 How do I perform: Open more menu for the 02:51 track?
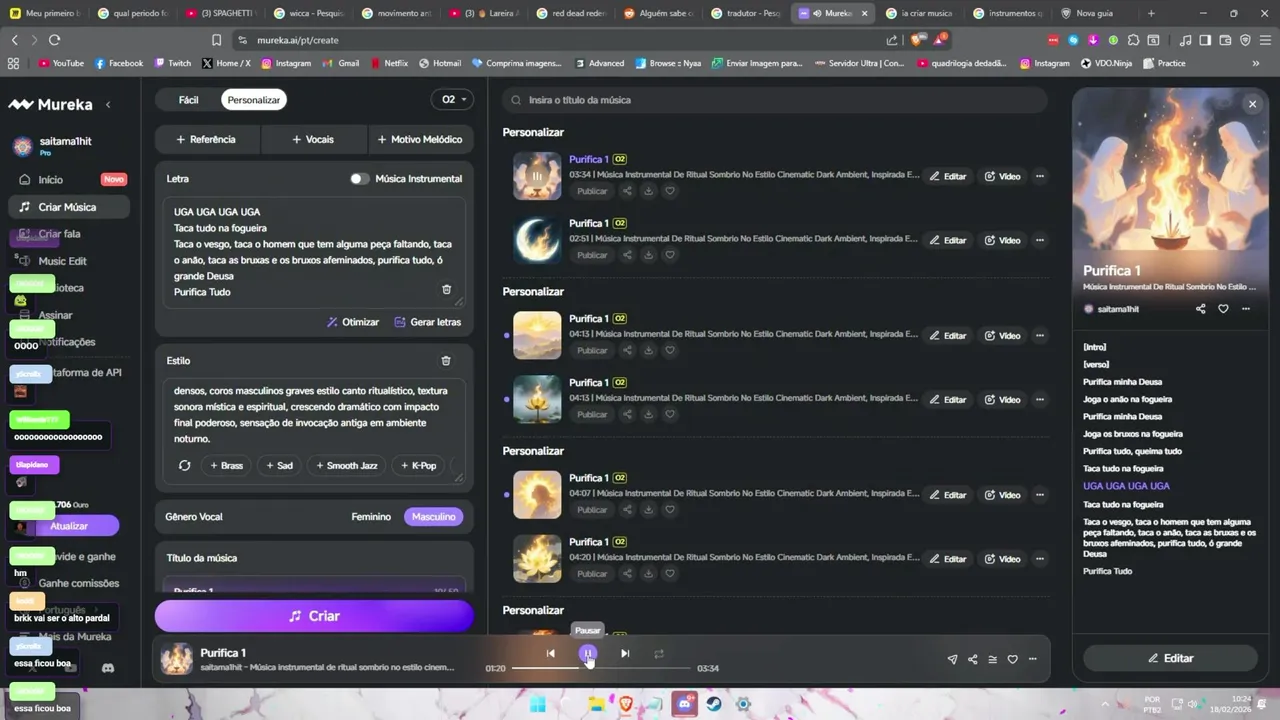[1040, 240]
